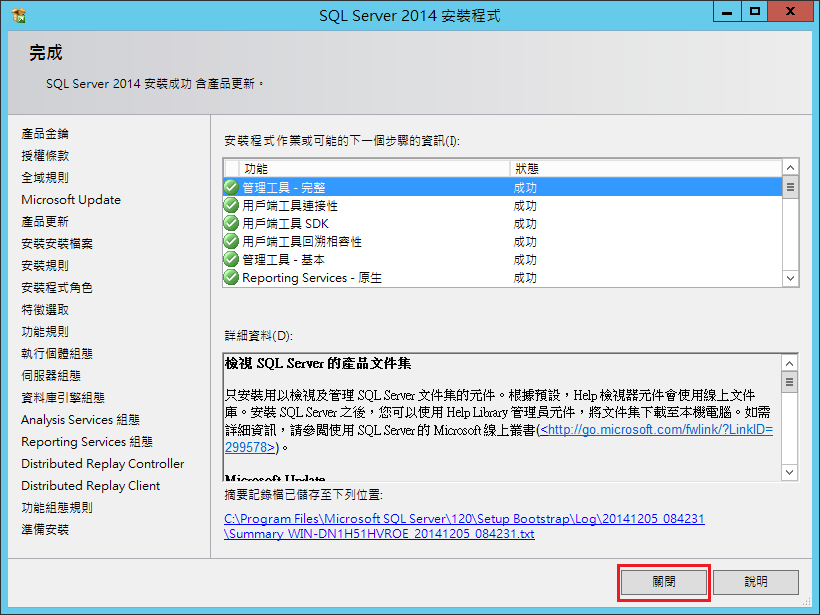Click the details box scrollbar thumb
Image resolution: width=820 pixels, height=615 pixels.
(789, 382)
